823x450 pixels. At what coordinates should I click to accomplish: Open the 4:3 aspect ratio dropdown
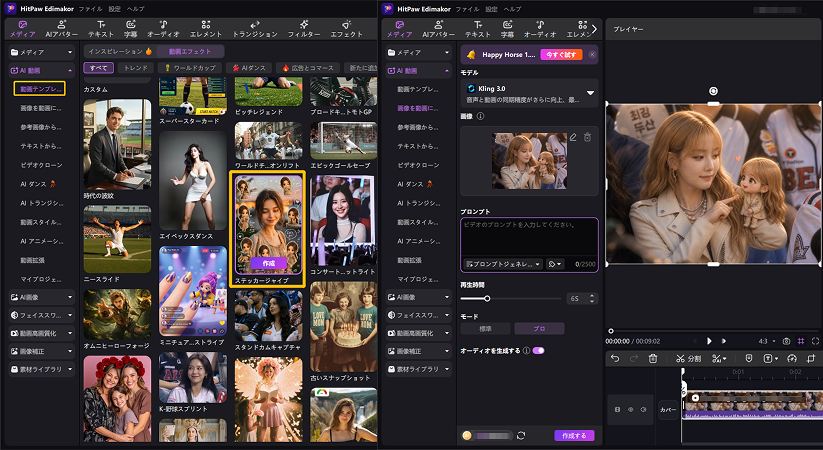point(767,341)
